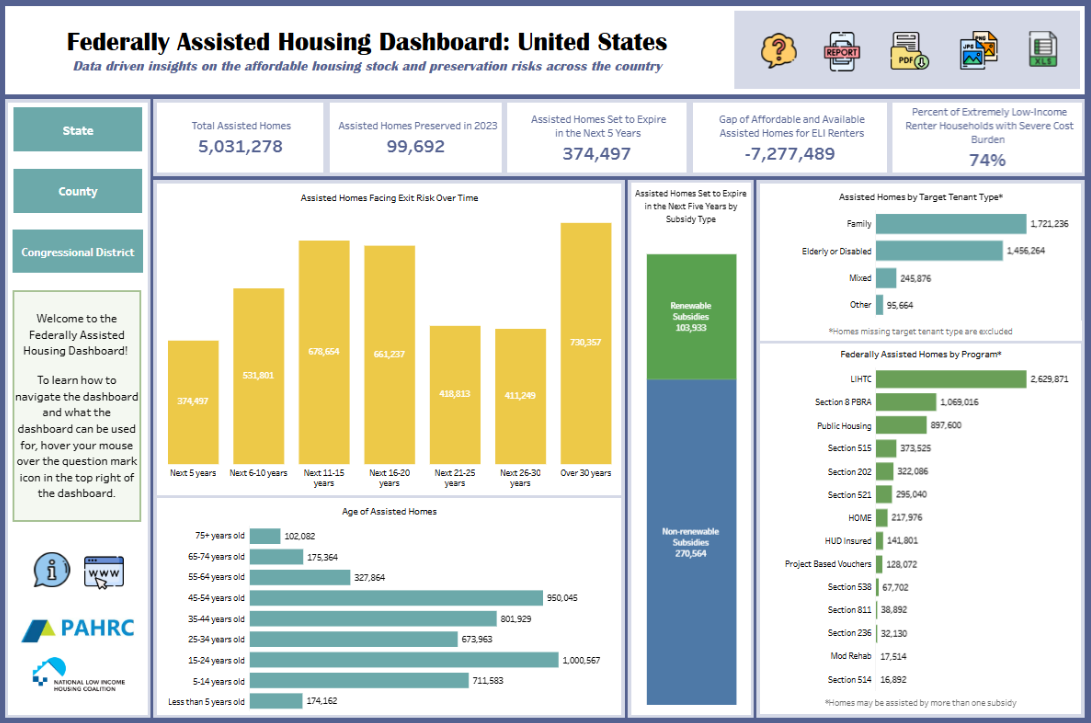Click Assisted Homes Facing Exit Risk title
Image resolution: width=1091 pixels, height=723 pixels.
tap(389, 198)
